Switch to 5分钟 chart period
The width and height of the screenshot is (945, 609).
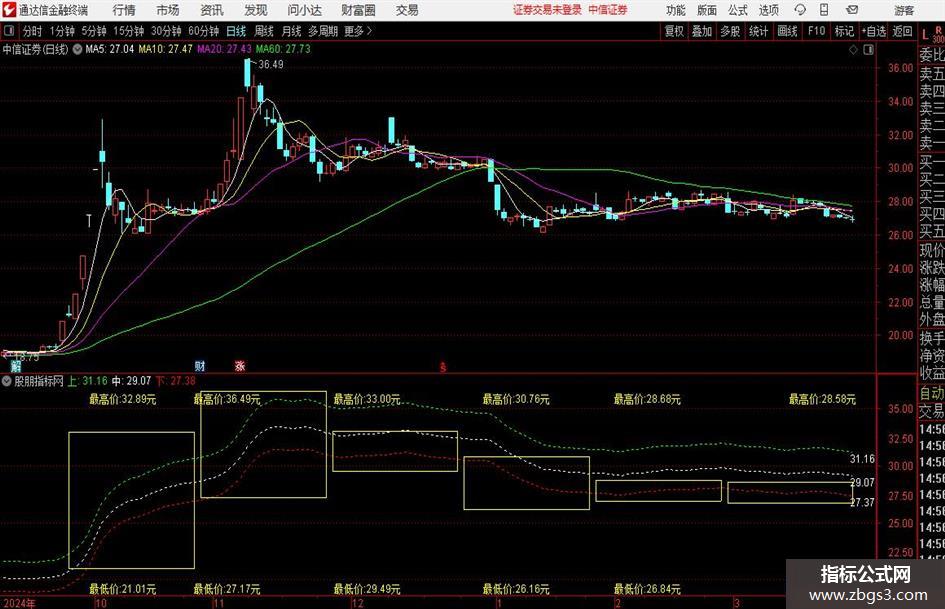pos(94,31)
